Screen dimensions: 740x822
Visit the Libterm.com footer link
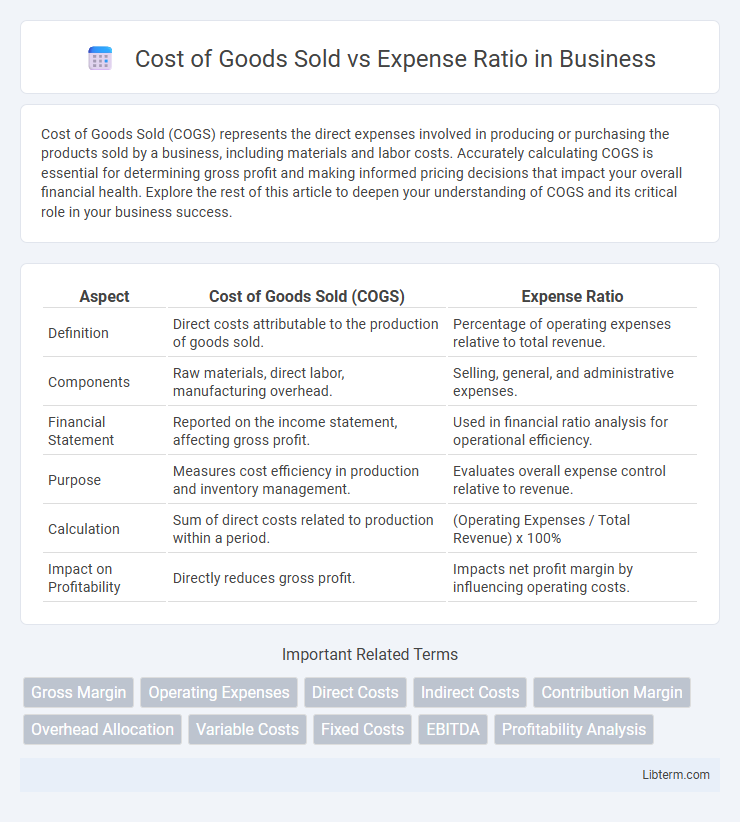[676, 774]
